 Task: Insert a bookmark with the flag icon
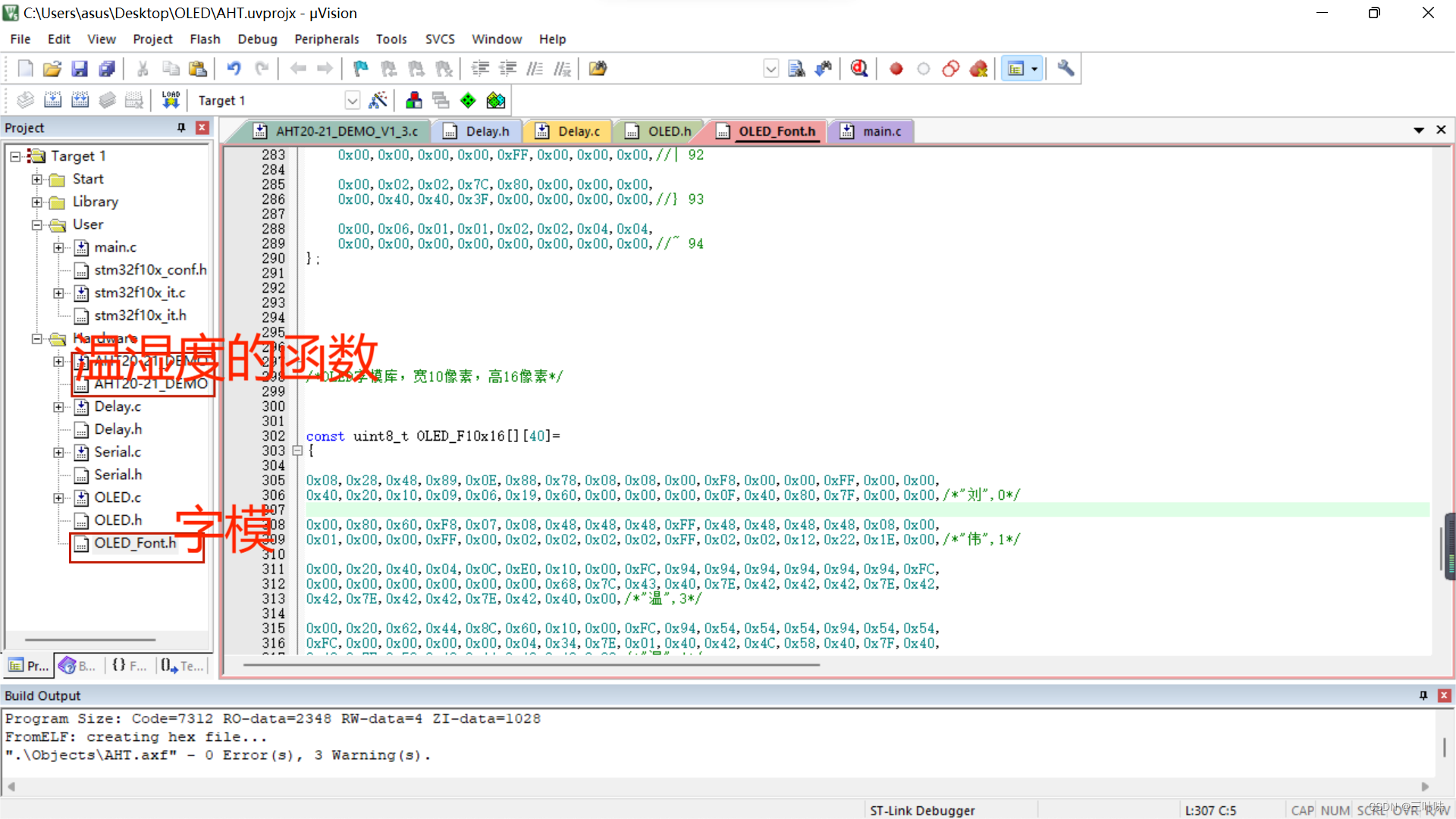point(361,69)
